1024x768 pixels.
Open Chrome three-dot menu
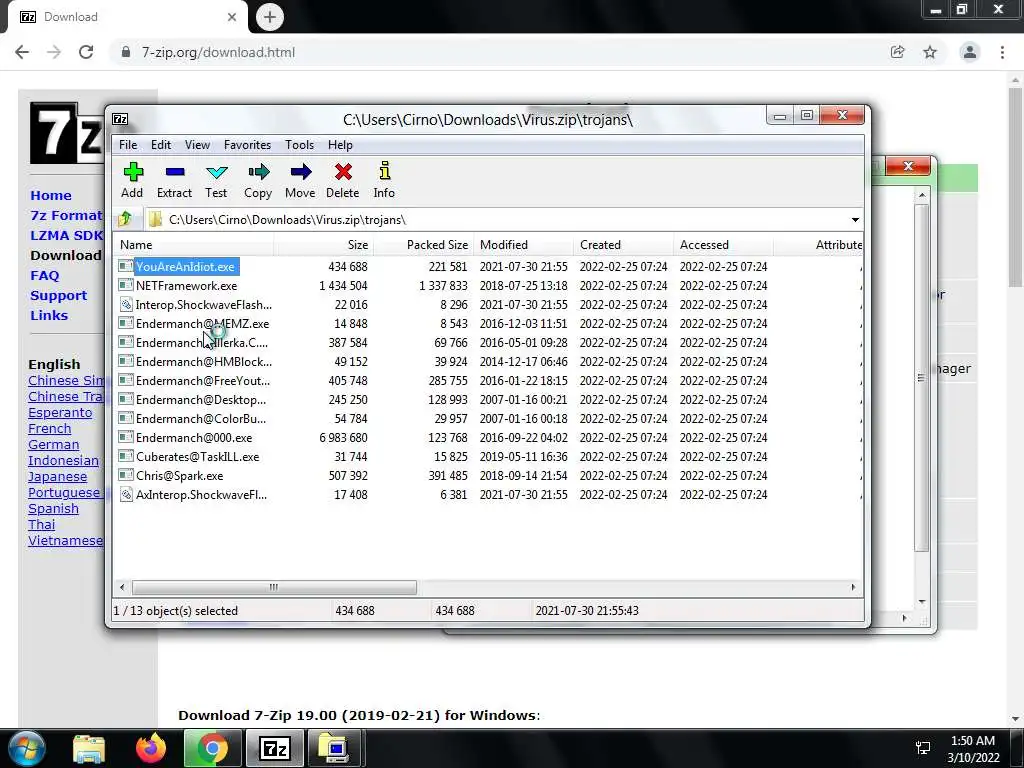(1002, 52)
